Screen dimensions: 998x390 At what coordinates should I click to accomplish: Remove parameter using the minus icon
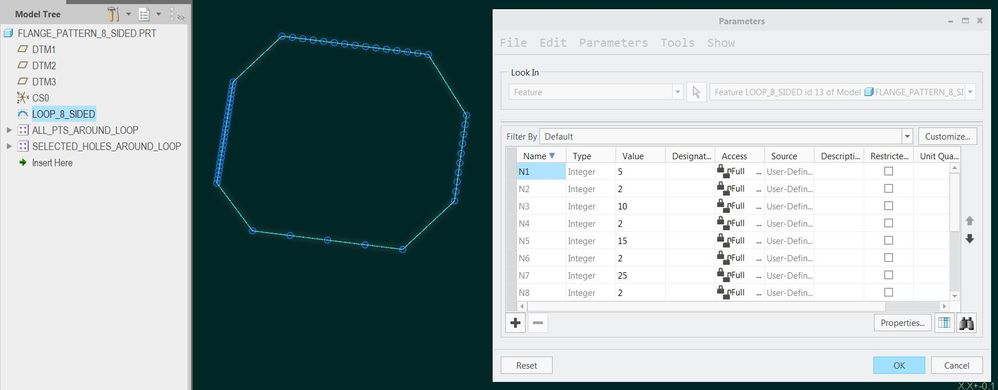point(538,323)
